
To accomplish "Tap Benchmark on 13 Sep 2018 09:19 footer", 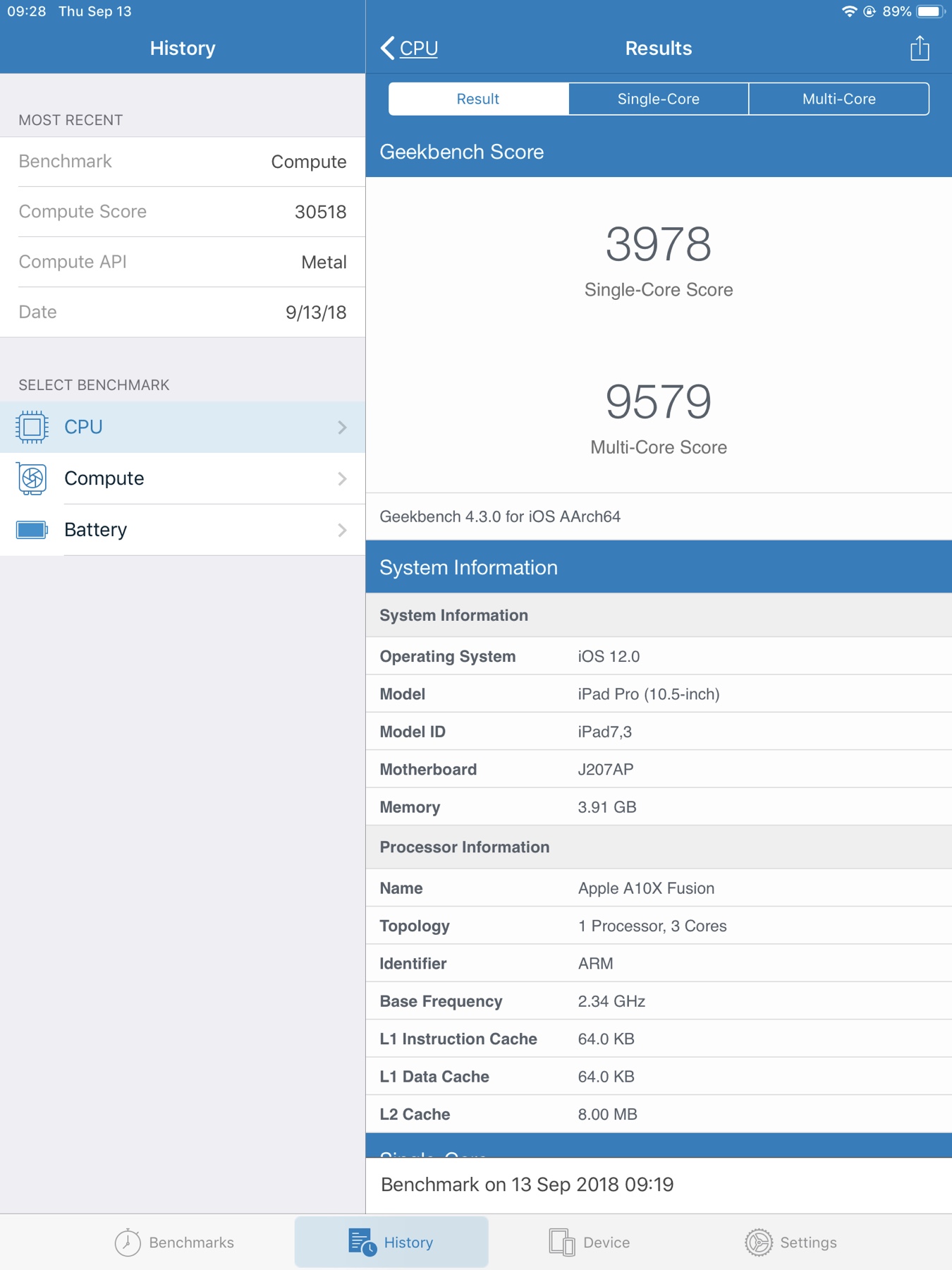I will (527, 1185).
